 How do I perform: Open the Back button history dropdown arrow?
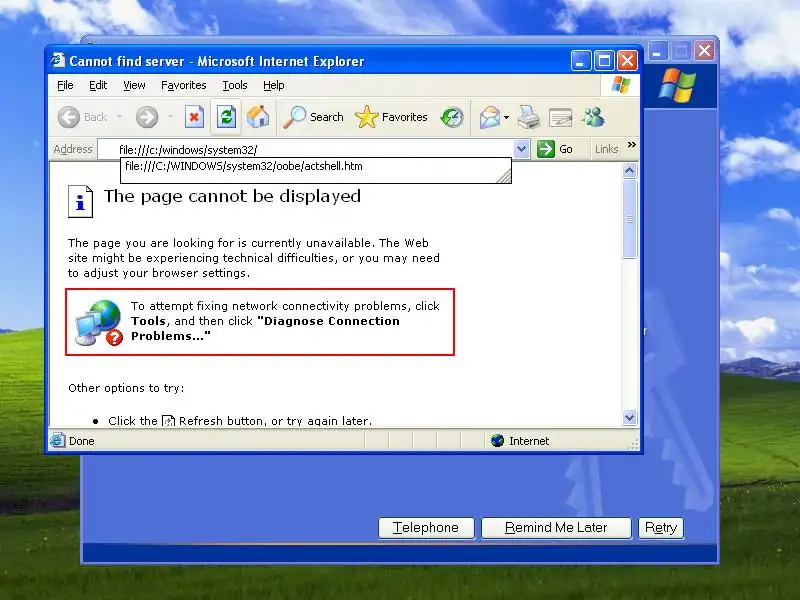[x=119, y=117]
